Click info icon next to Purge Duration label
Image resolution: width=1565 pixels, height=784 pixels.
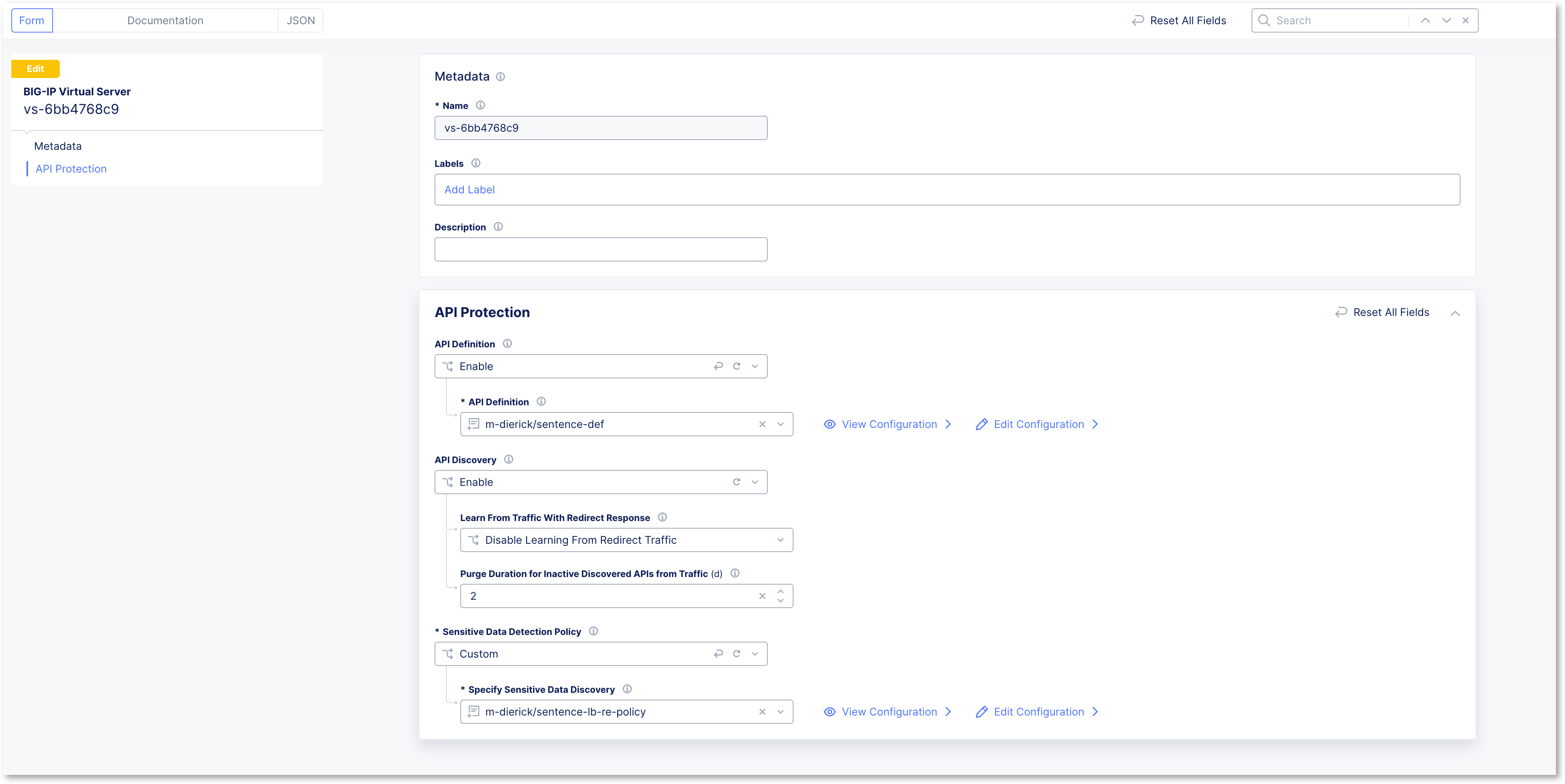734,573
